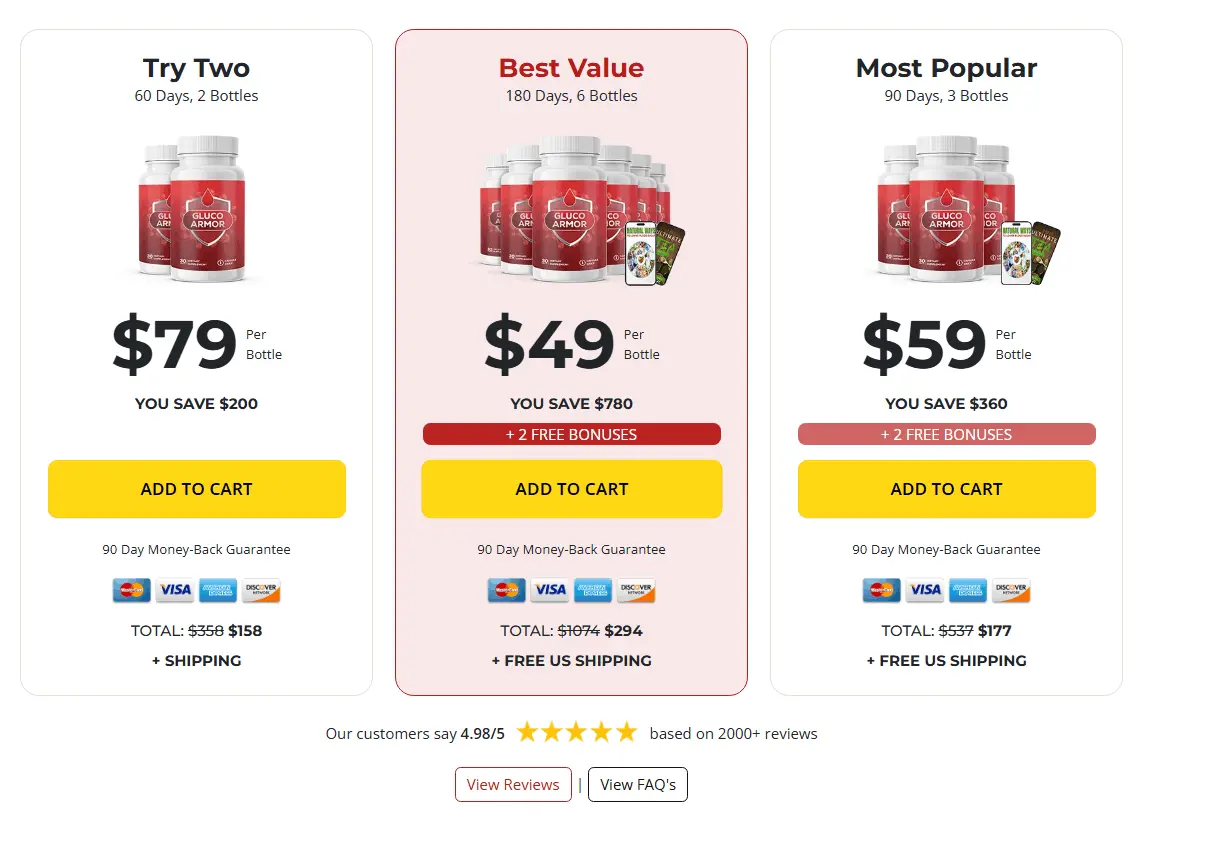This screenshot has width=1218, height=847.
Task: Click the MasterCard icon under Try Two
Action: coord(132,590)
